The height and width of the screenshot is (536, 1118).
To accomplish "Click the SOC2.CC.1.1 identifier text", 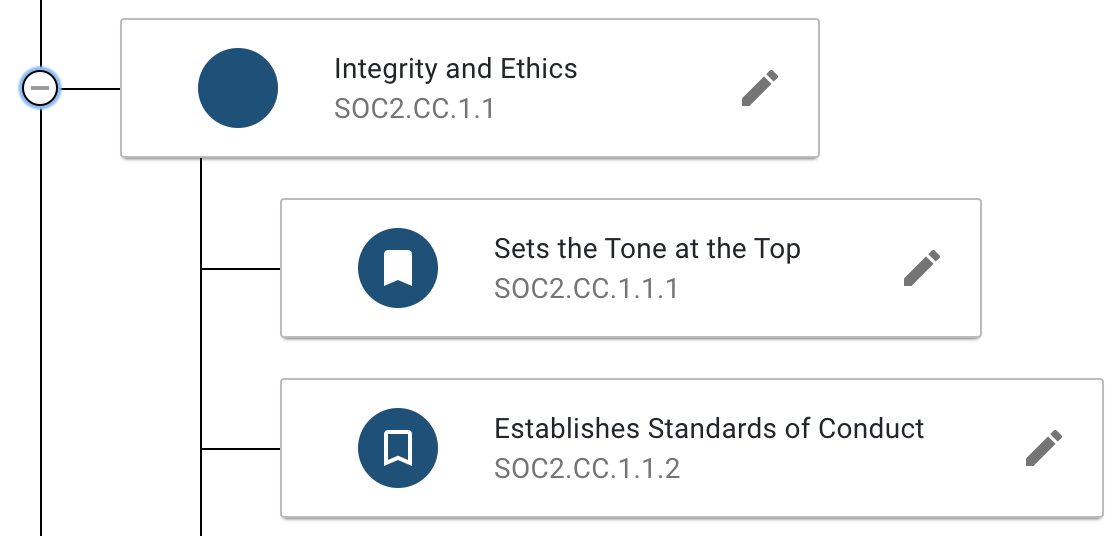I will coord(414,108).
